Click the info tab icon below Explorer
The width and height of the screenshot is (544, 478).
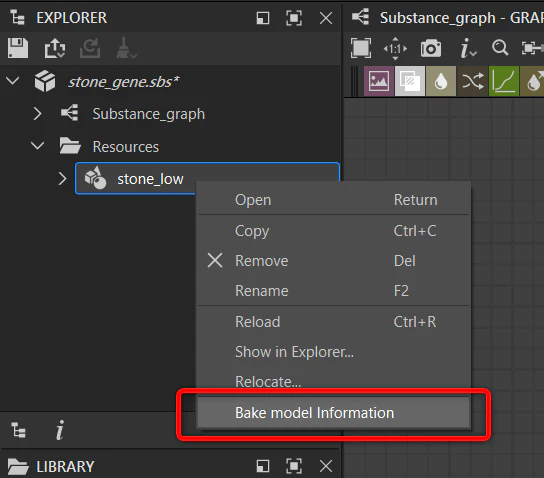point(60,430)
